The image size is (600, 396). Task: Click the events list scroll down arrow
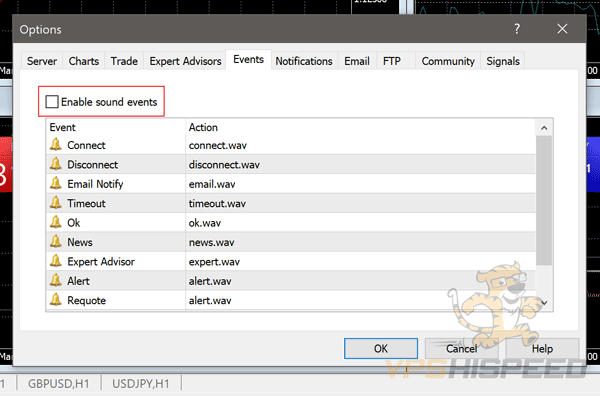click(x=544, y=302)
